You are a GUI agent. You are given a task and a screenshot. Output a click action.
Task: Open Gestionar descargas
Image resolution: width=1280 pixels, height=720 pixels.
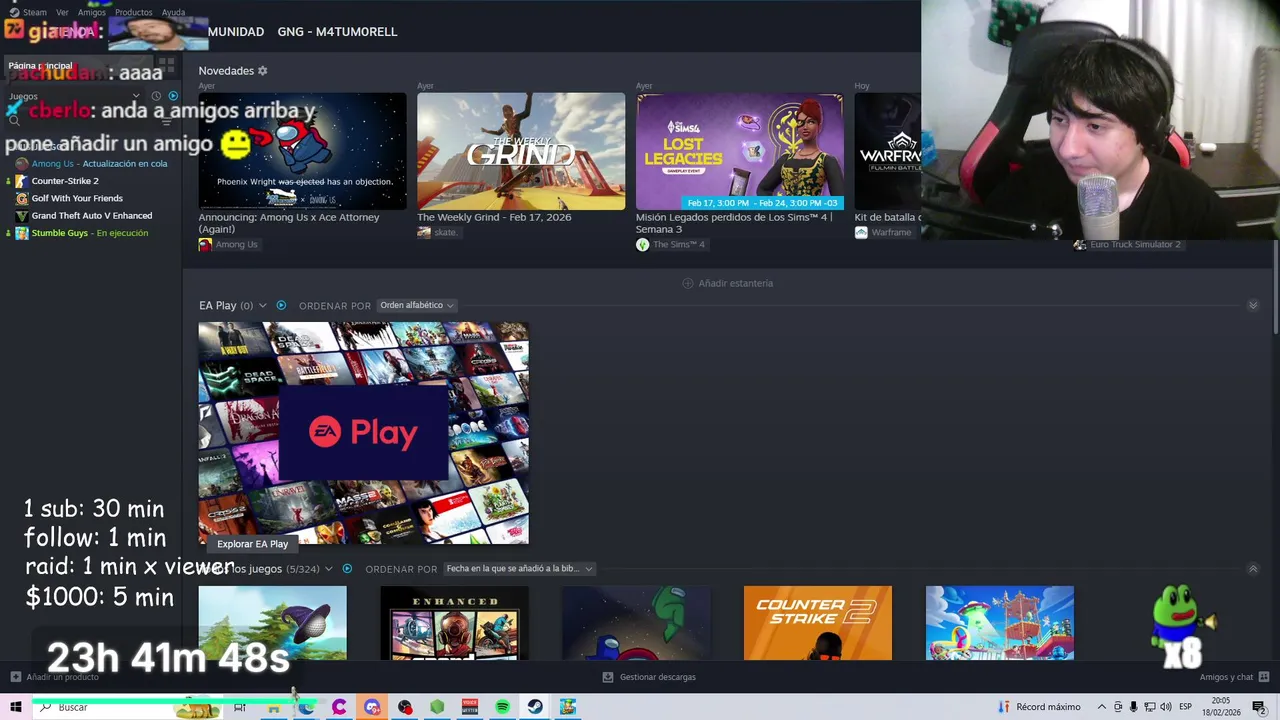649,677
